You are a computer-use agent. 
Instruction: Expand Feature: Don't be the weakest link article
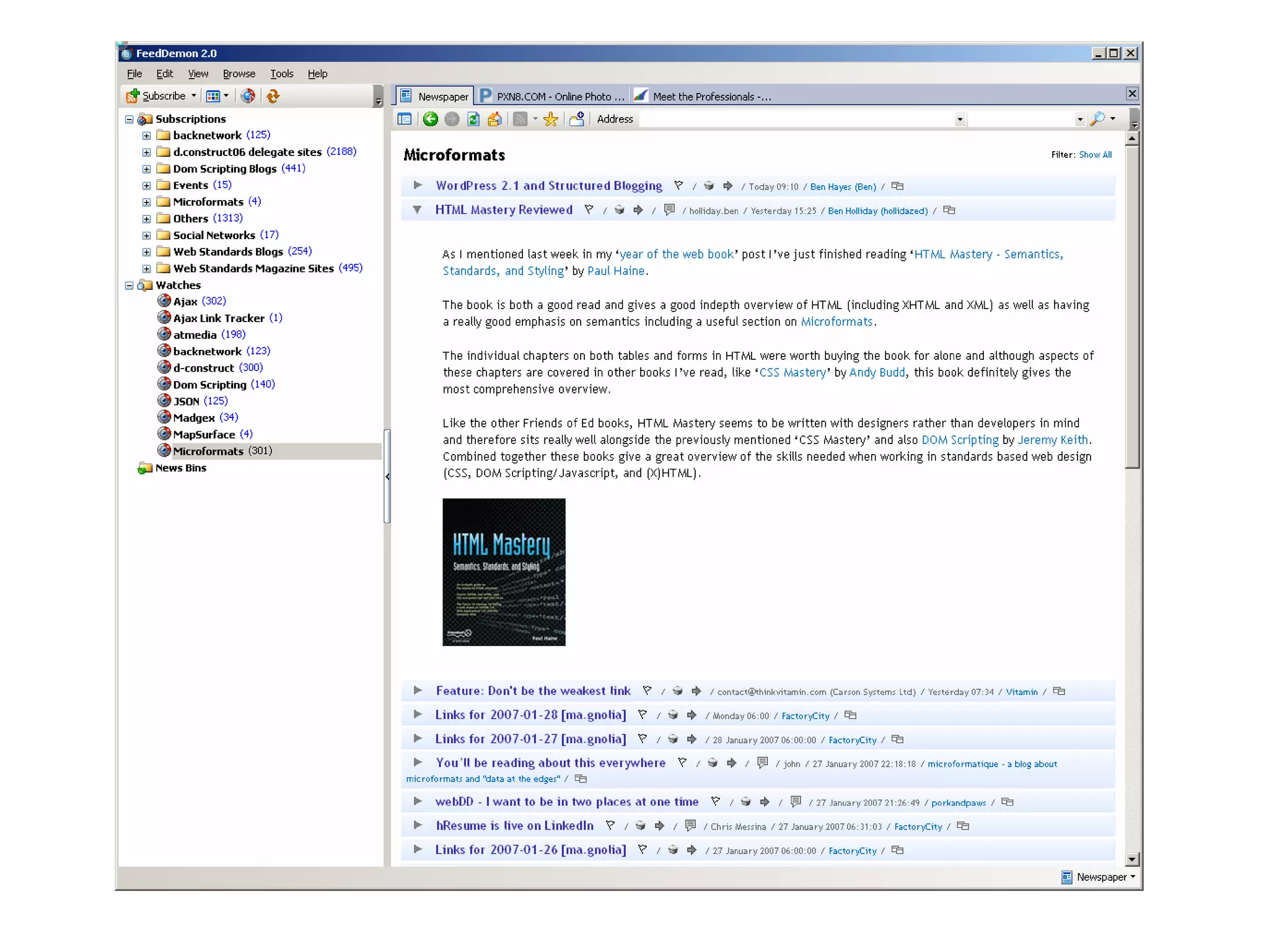click(x=418, y=690)
